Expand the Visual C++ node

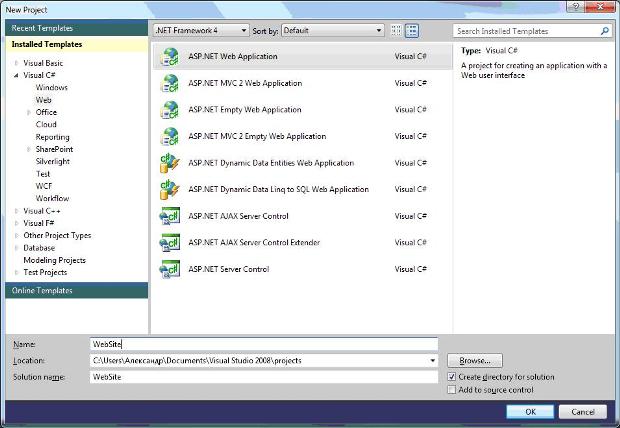coord(16,211)
